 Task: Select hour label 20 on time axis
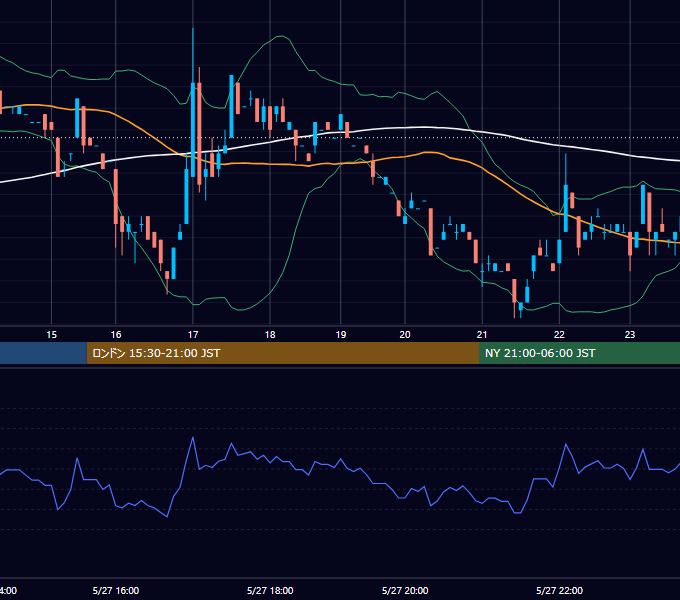(405, 335)
